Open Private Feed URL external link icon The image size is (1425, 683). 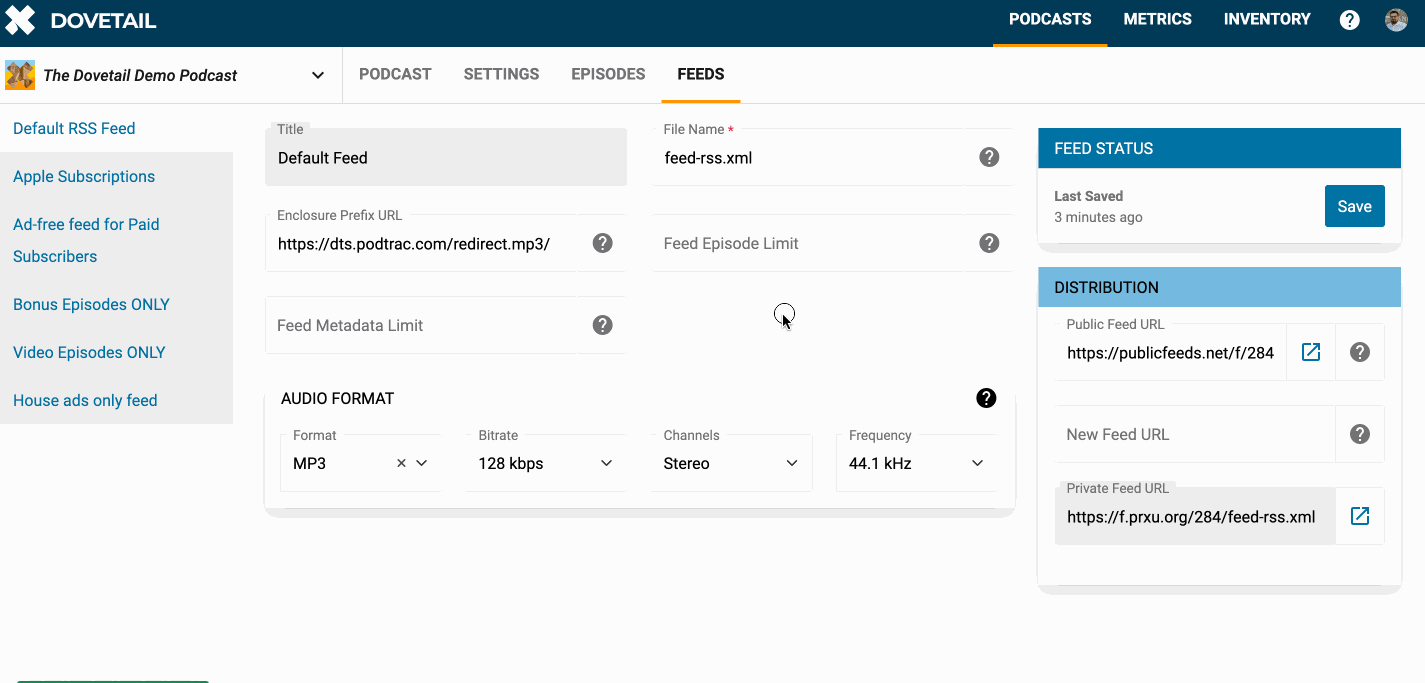click(x=1360, y=516)
